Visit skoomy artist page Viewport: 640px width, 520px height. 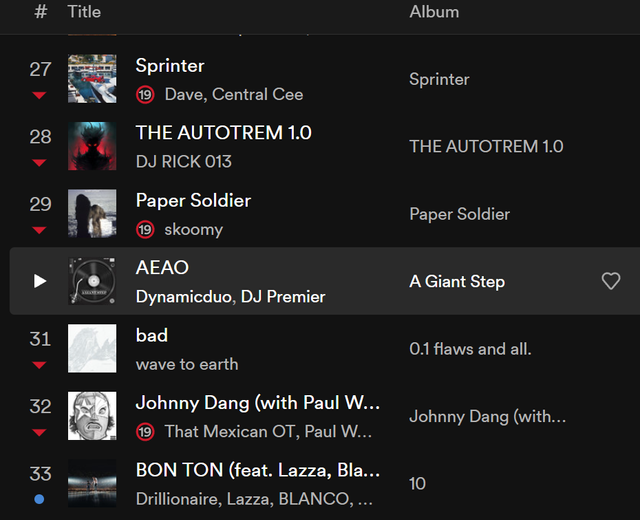pyautogui.click(x=193, y=229)
